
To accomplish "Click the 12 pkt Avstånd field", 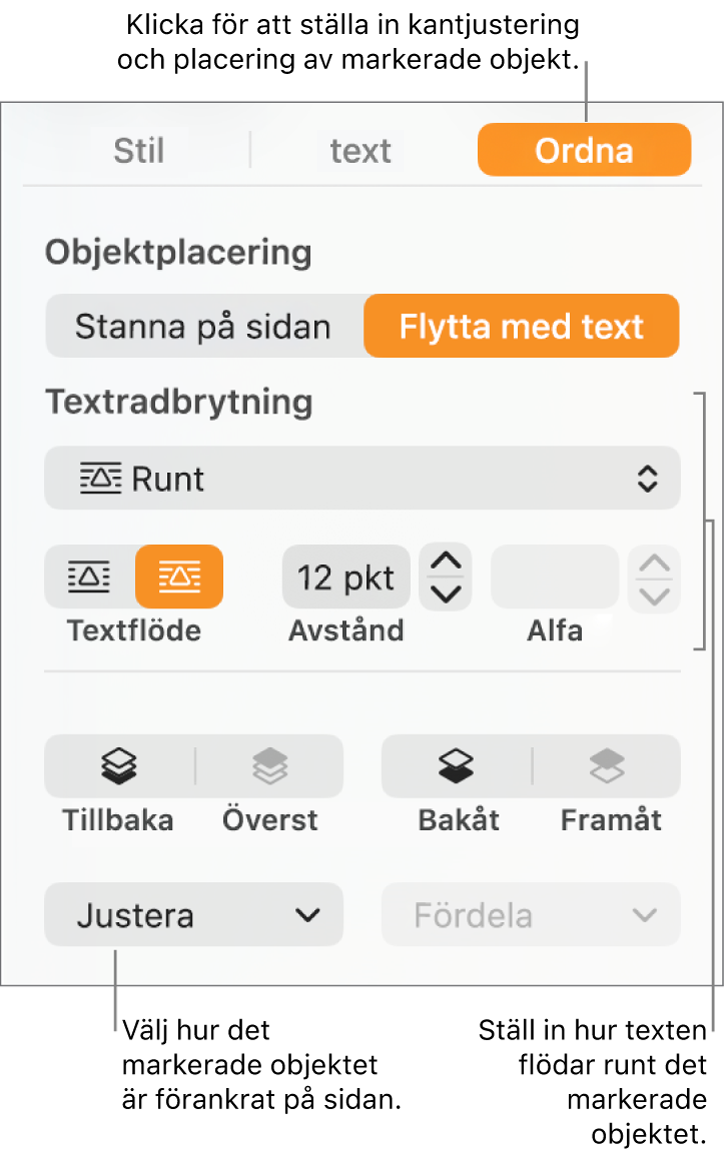I will point(346,577).
